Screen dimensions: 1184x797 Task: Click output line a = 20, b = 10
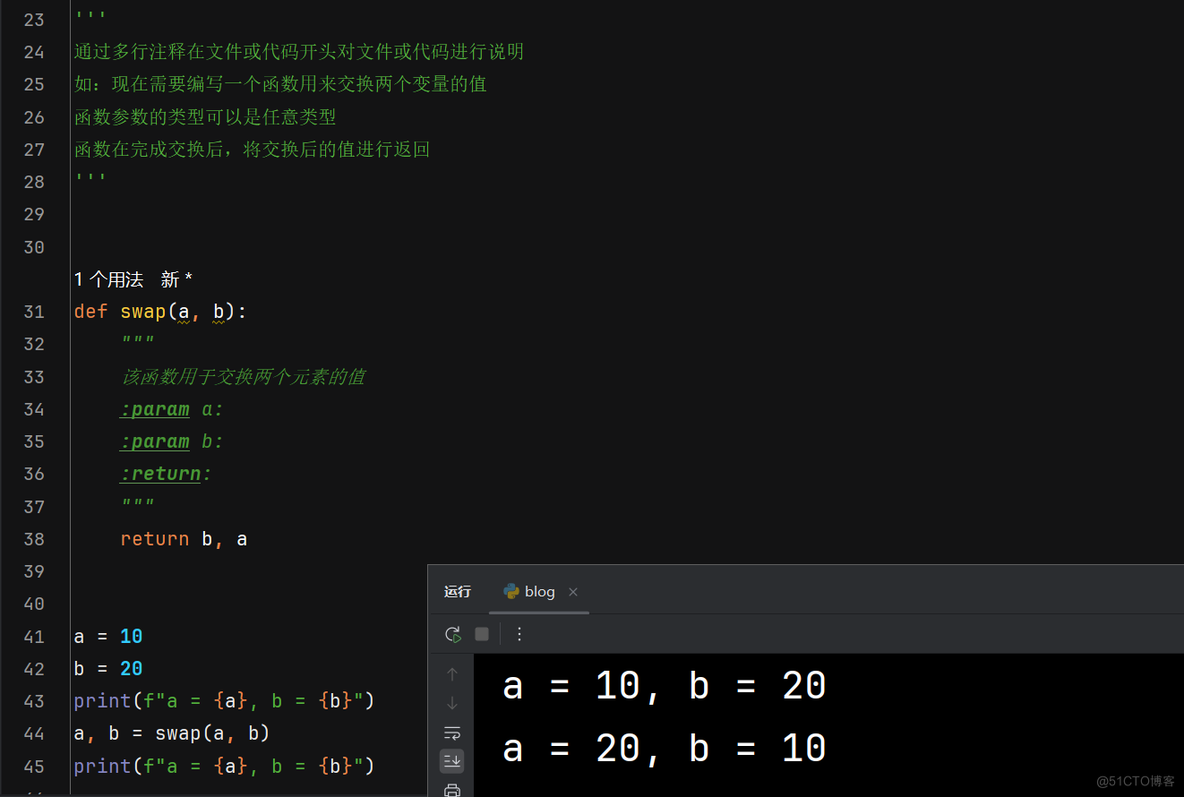(x=664, y=747)
